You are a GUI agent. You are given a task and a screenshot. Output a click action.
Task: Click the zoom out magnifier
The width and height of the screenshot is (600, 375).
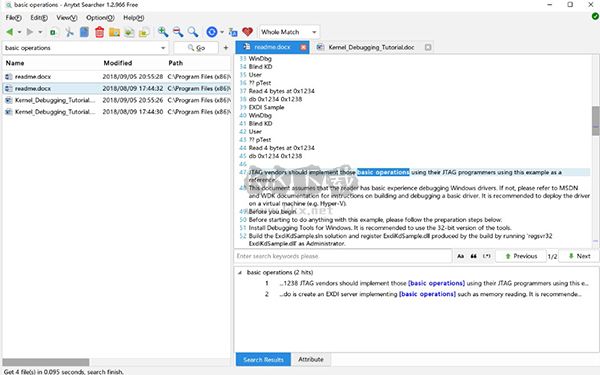coord(178,32)
